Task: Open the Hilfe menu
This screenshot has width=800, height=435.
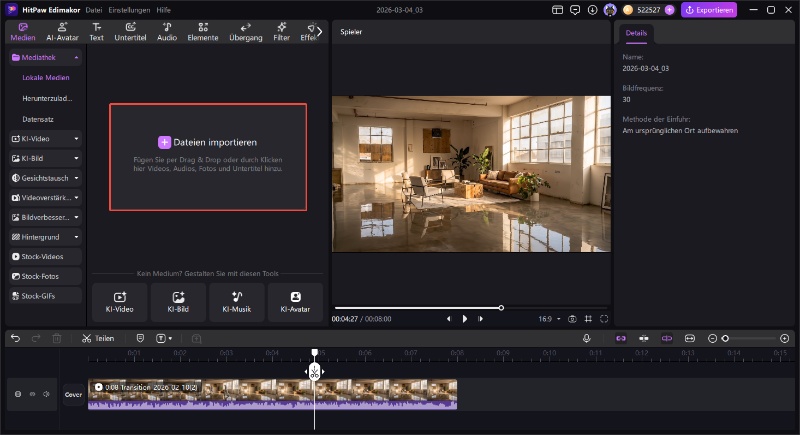Action: click(163, 10)
